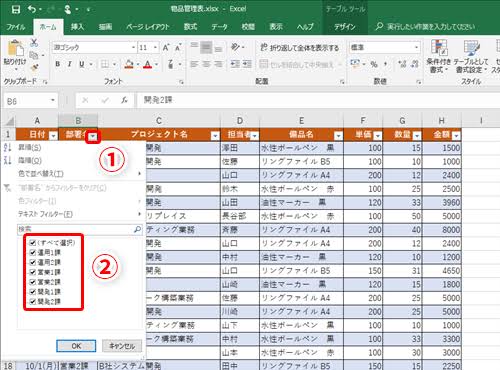This screenshot has height=370, width=500.
Task: Click the font color red A swatch
Action: 148,64
